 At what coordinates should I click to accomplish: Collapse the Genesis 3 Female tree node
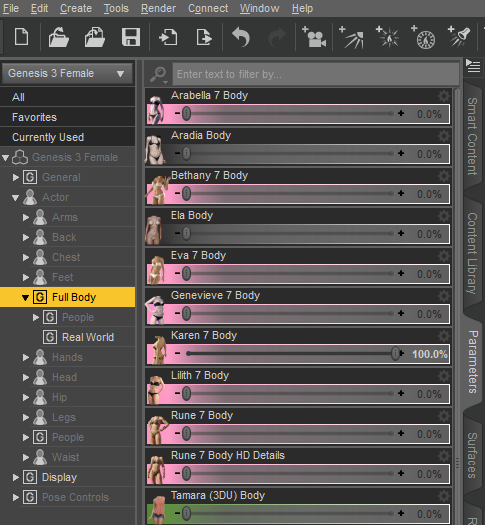[x=5, y=157]
